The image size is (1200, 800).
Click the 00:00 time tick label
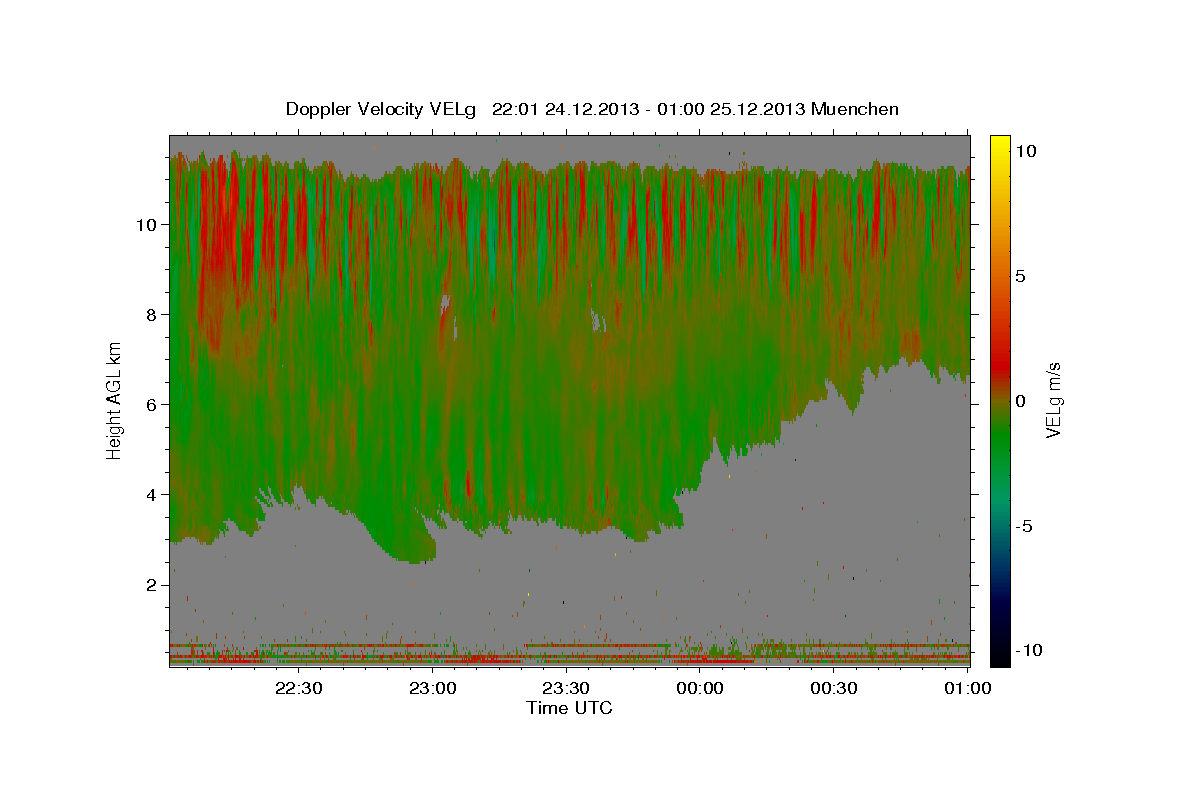pos(700,689)
